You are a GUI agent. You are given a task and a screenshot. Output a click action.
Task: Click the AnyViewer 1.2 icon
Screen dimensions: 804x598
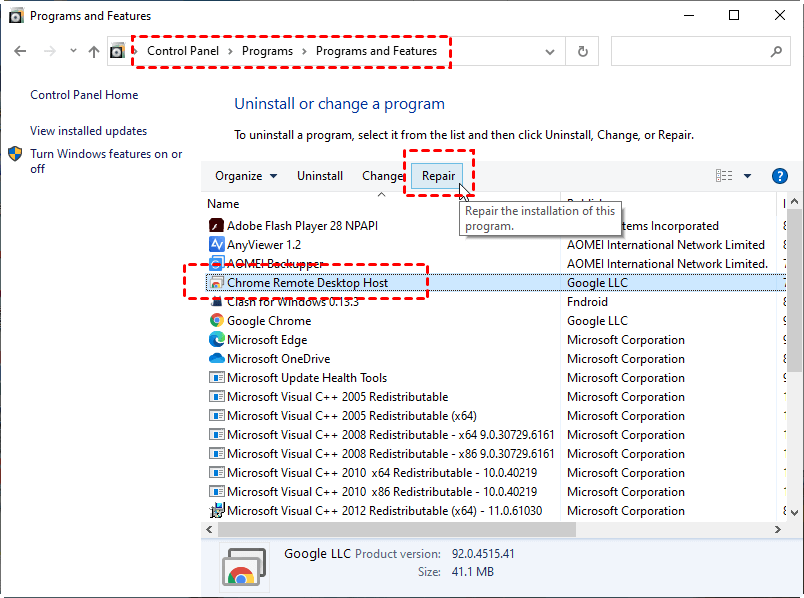(x=216, y=245)
